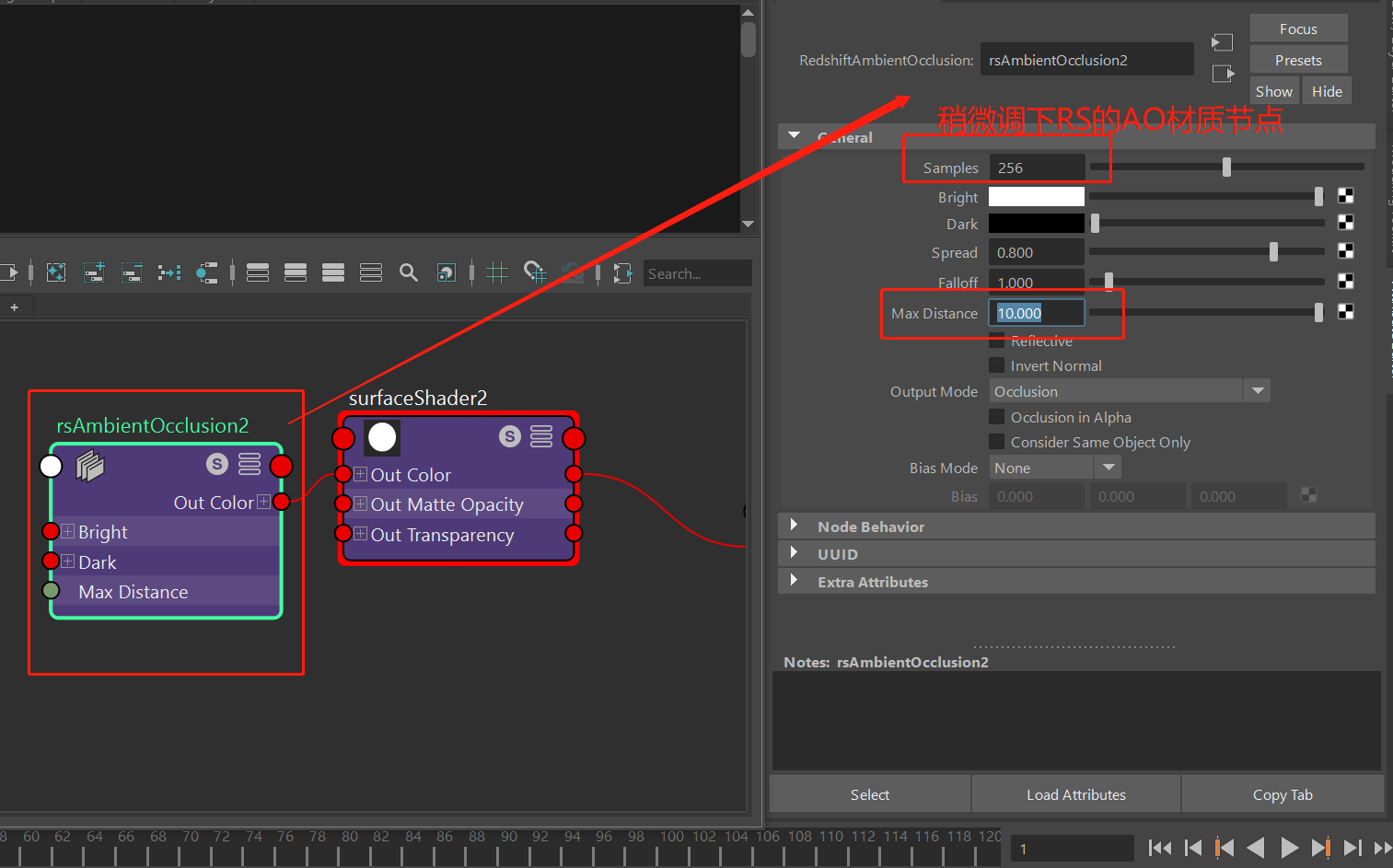Enable the Invert Normal checkbox

[x=996, y=365]
